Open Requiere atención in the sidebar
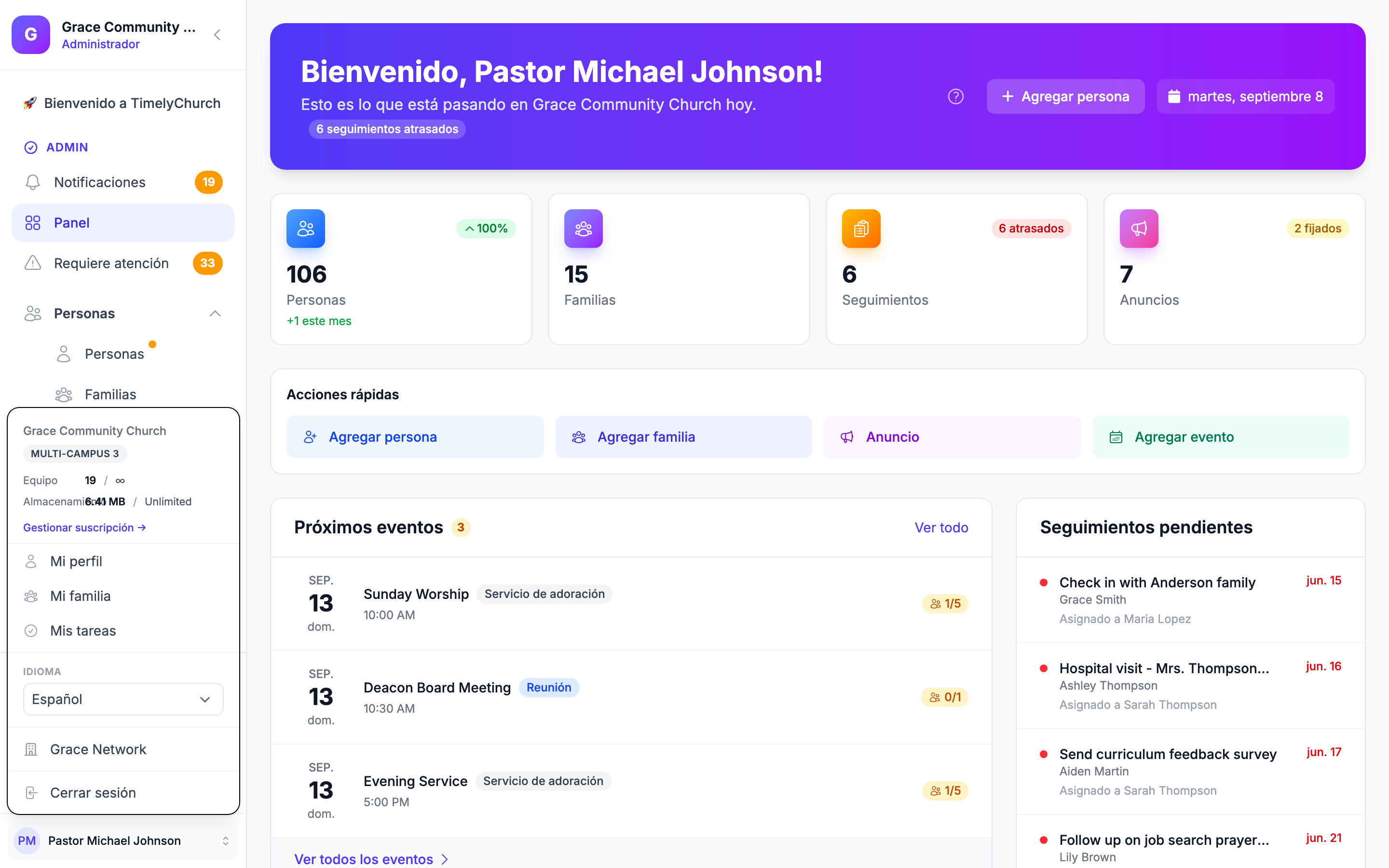1389x868 pixels. click(123, 263)
